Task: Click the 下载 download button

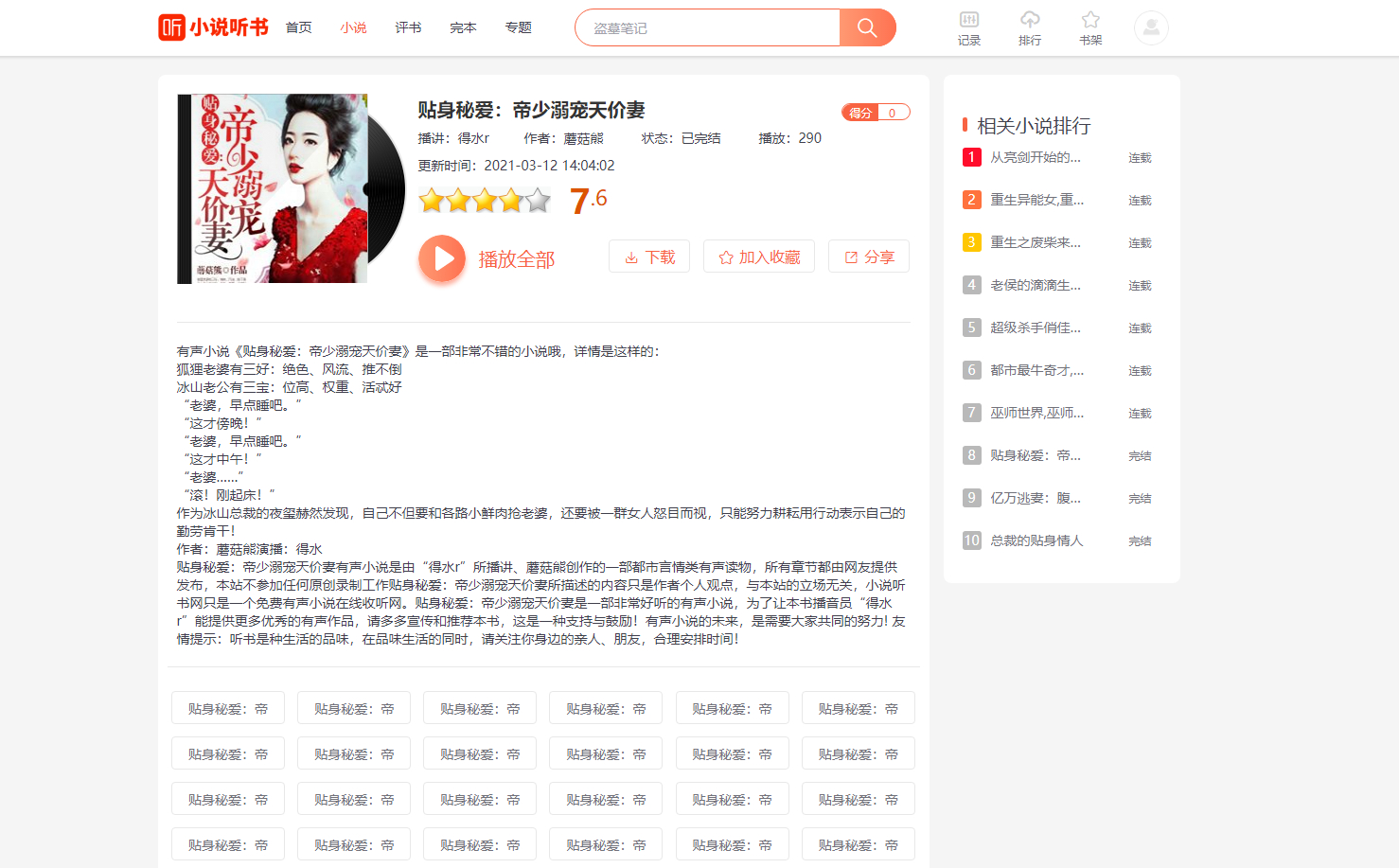Action: [649, 257]
